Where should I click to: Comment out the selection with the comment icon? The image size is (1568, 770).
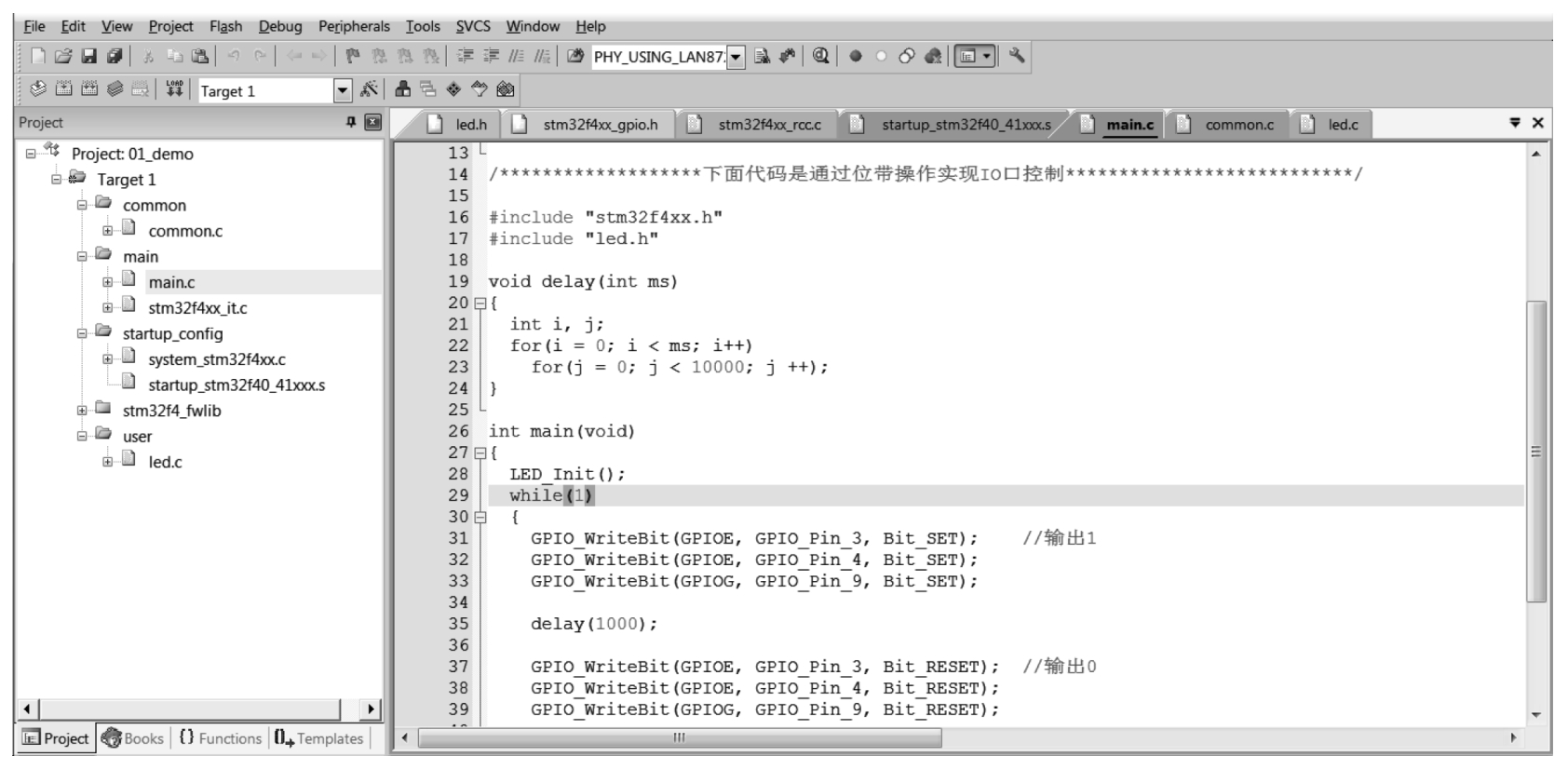point(517,56)
